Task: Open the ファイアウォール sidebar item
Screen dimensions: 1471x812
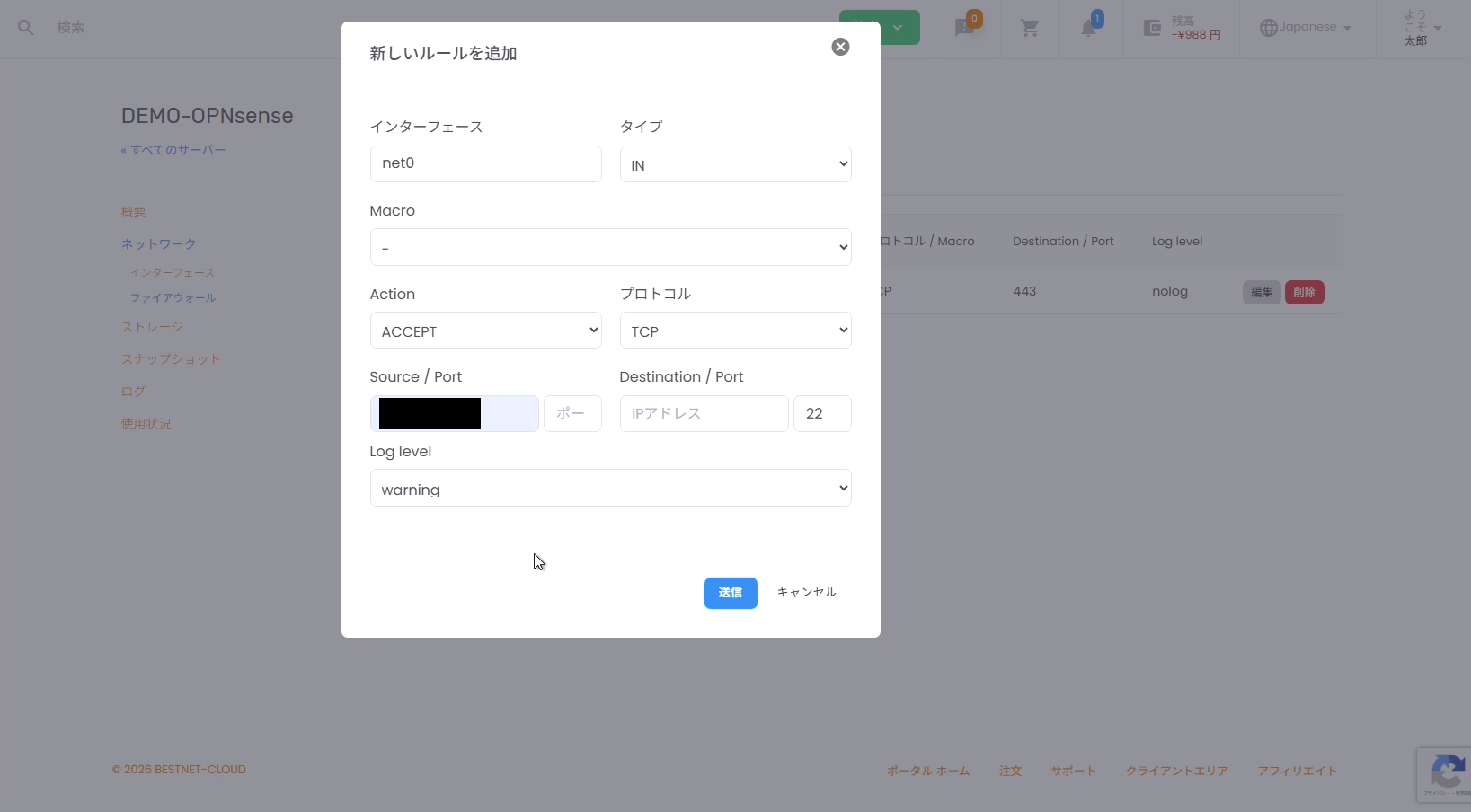Action: pos(173,297)
